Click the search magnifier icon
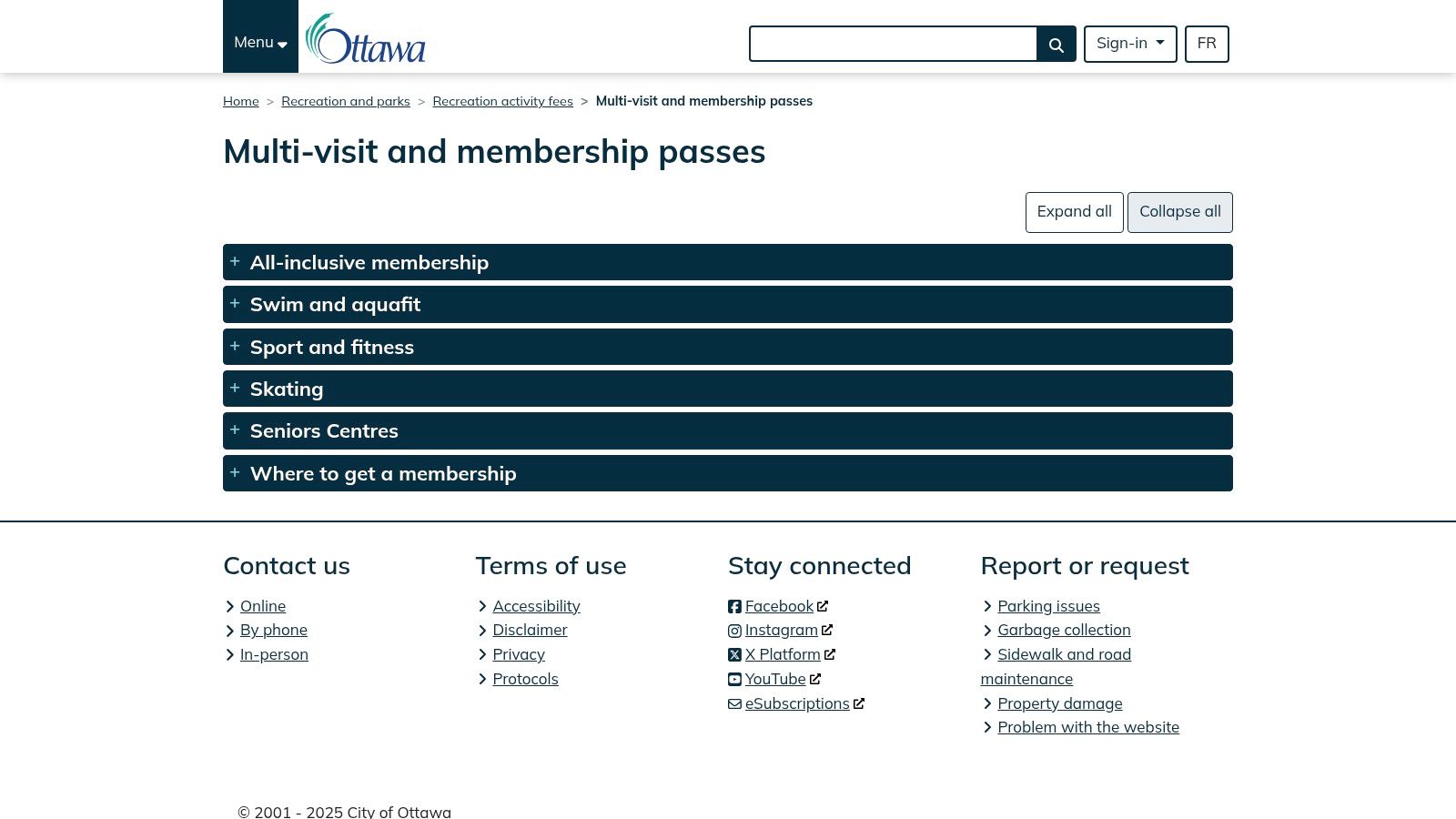1456x819 pixels. point(1056,44)
